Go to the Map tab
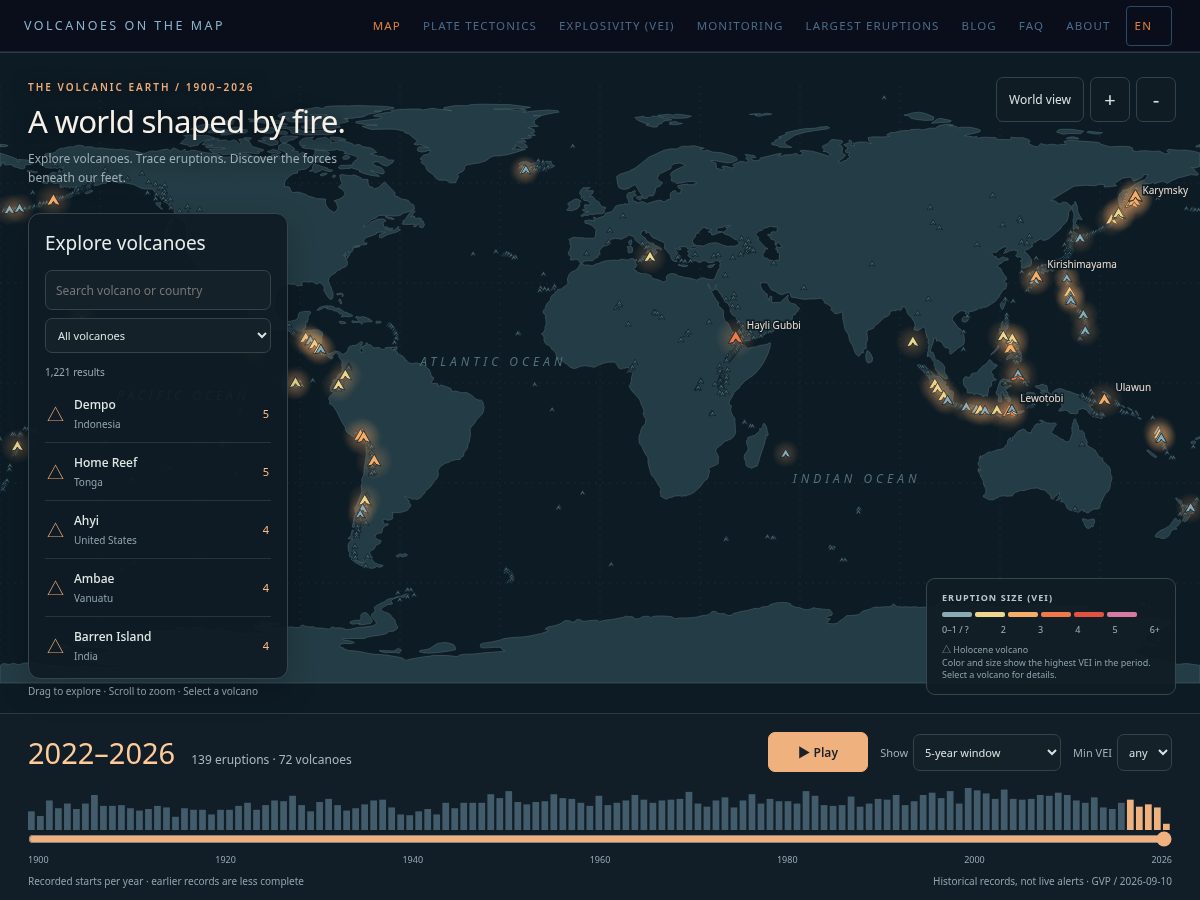This screenshot has width=1200, height=900. (386, 26)
